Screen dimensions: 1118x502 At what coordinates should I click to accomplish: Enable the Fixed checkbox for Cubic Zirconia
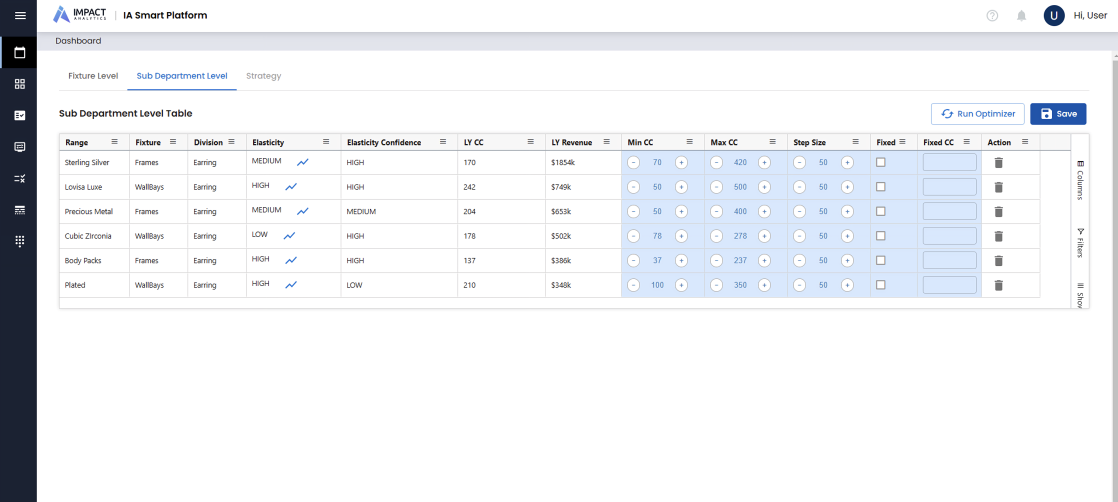tap(881, 235)
